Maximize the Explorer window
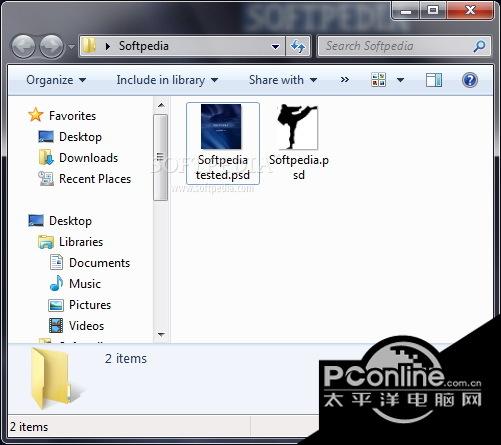501x445 pixels. 433,10
